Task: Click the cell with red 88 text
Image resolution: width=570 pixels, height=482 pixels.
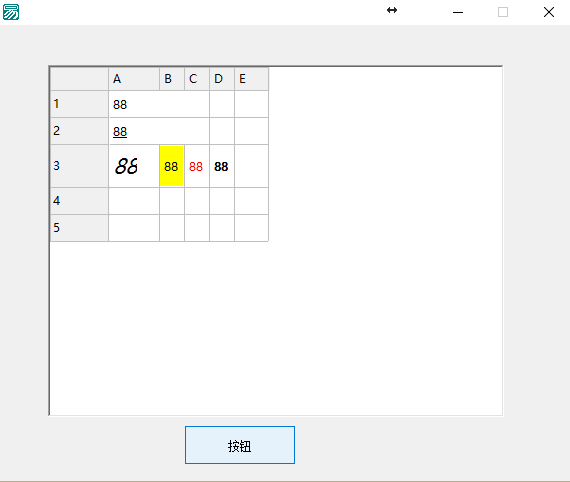Action: click(197, 166)
